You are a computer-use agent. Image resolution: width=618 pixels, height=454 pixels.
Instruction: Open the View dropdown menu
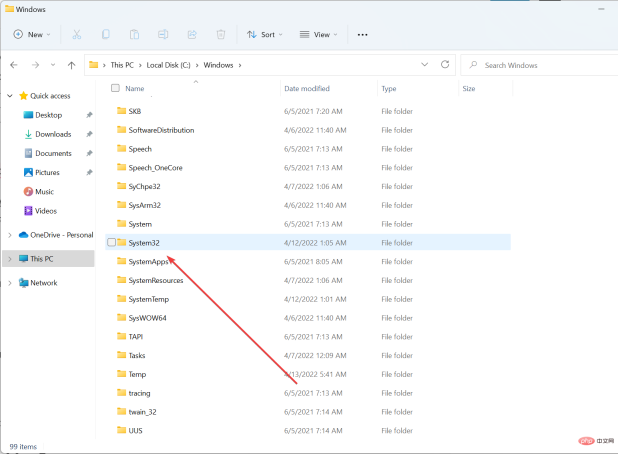point(318,34)
